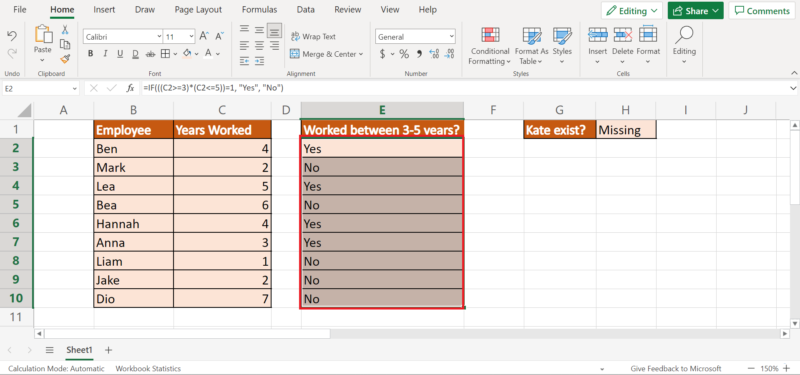Apply Percent Style format
The width and height of the screenshot is (800, 375).
(404, 54)
